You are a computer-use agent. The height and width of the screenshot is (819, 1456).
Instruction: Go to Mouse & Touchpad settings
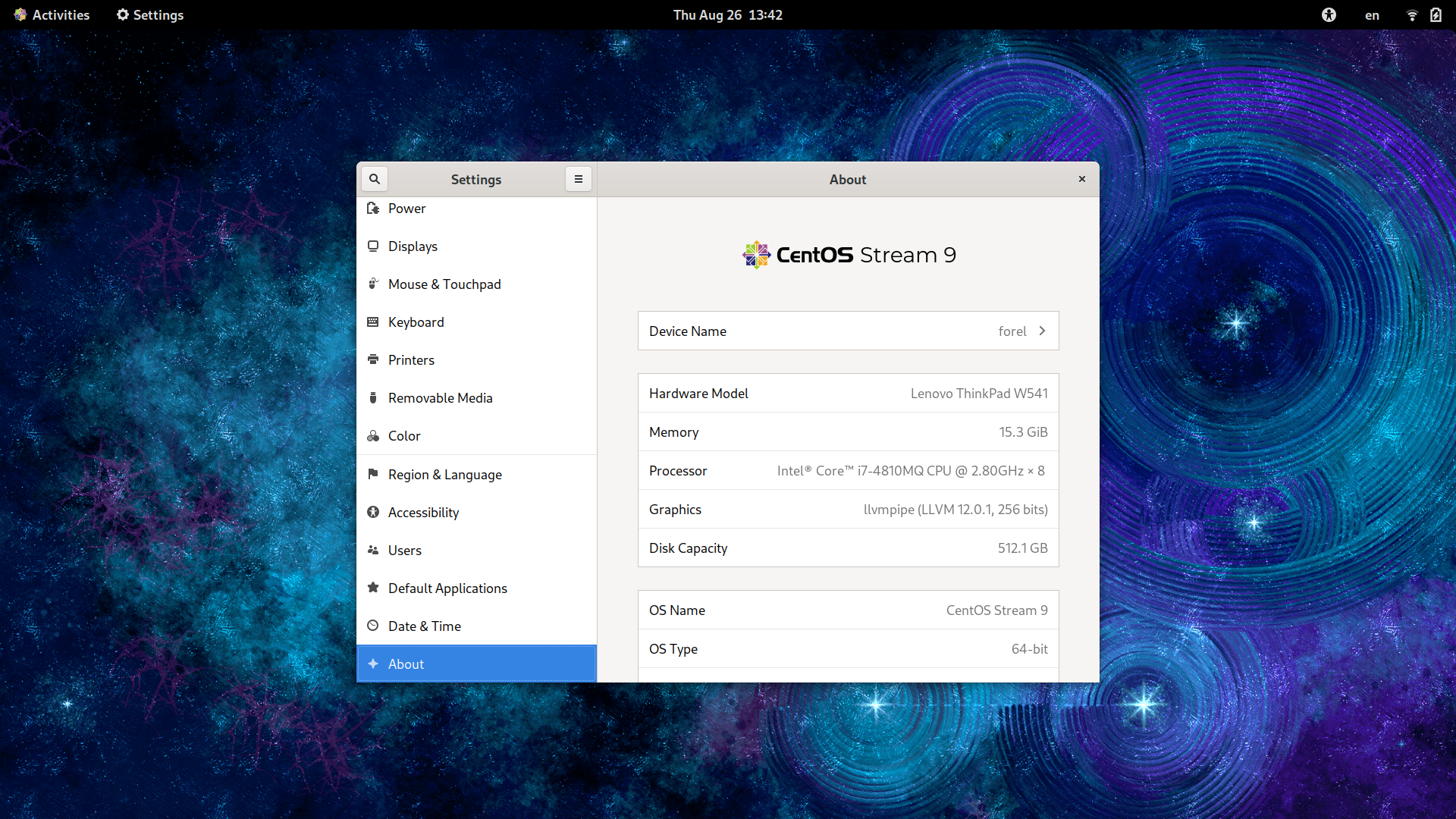point(476,284)
